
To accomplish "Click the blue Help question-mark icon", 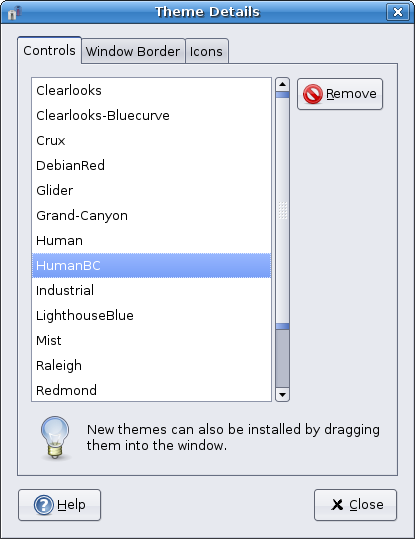I will pos(44,505).
